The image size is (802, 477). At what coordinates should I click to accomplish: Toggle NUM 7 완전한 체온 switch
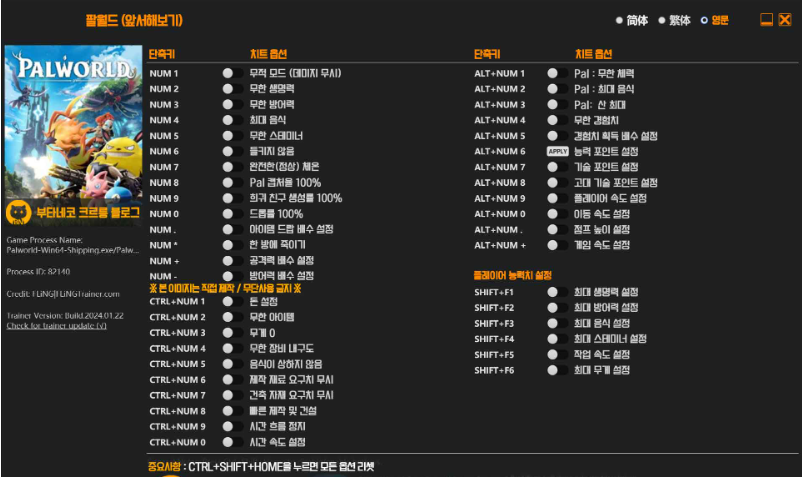tap(233, 167)
